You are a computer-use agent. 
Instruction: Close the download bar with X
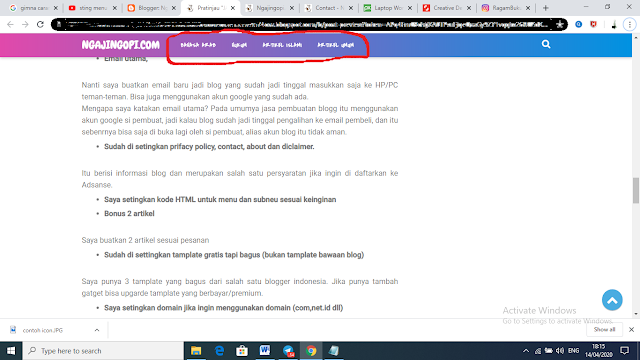pos(631,329)
